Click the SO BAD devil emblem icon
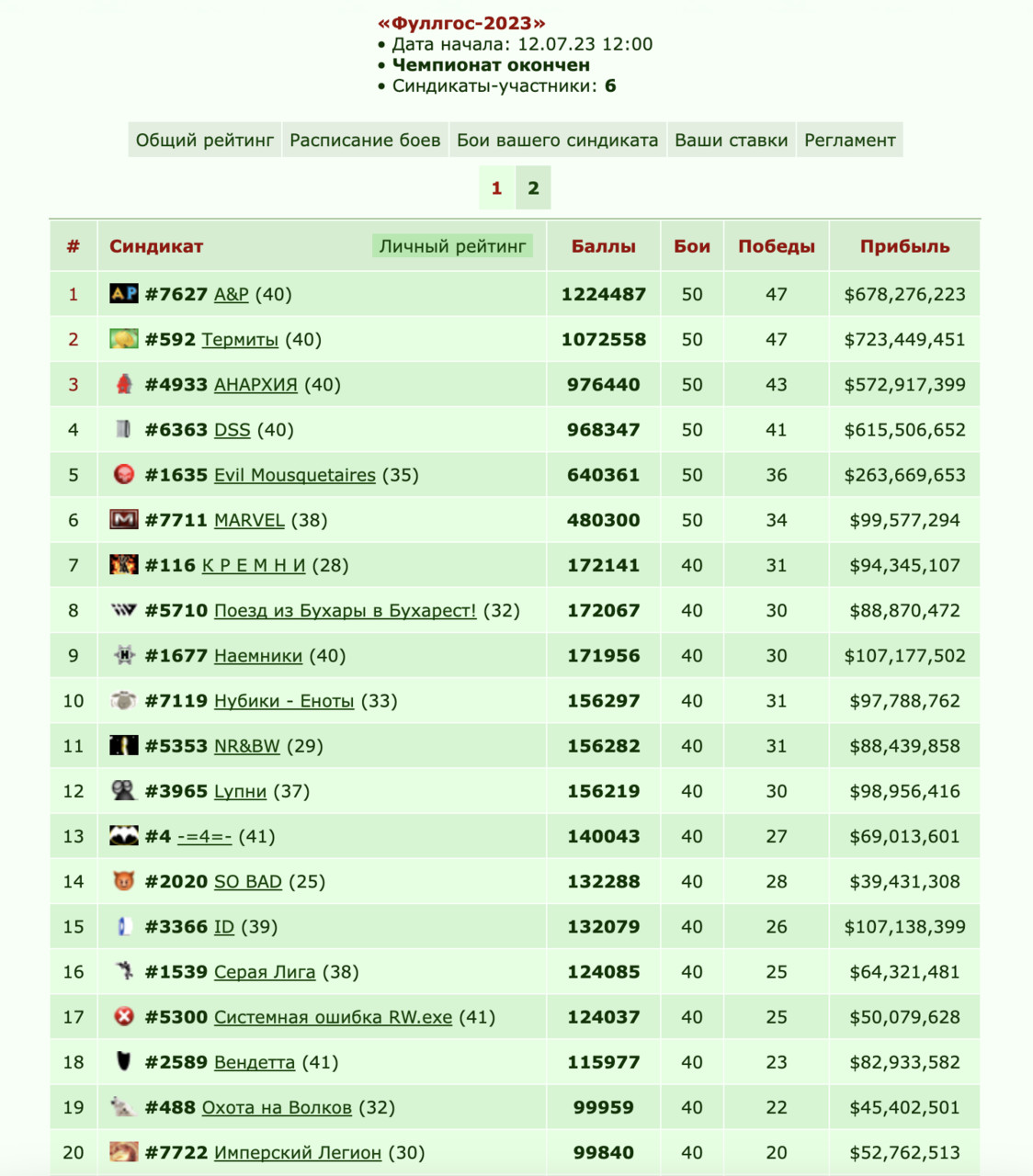The width and height of the screenshot is (1033, 1176). pyautogui.click(x=124, y=881)
